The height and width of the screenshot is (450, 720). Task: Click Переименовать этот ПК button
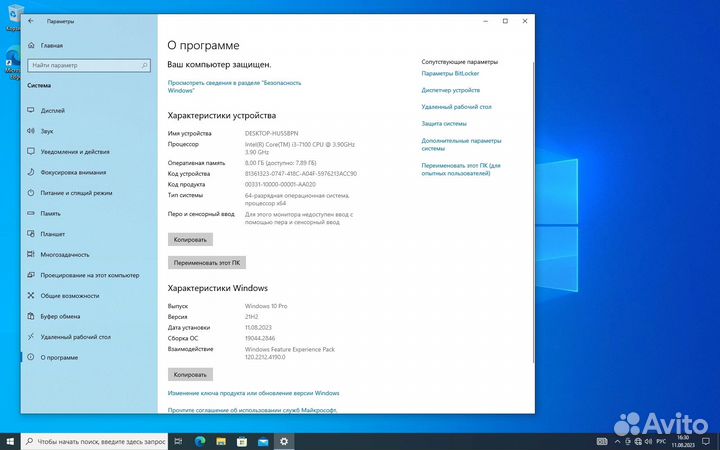[x=207, y=263]
